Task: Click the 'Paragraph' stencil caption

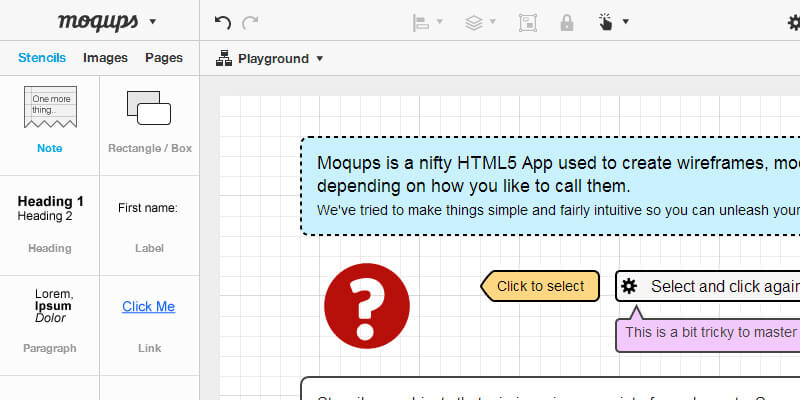Action: coord(49,348)
